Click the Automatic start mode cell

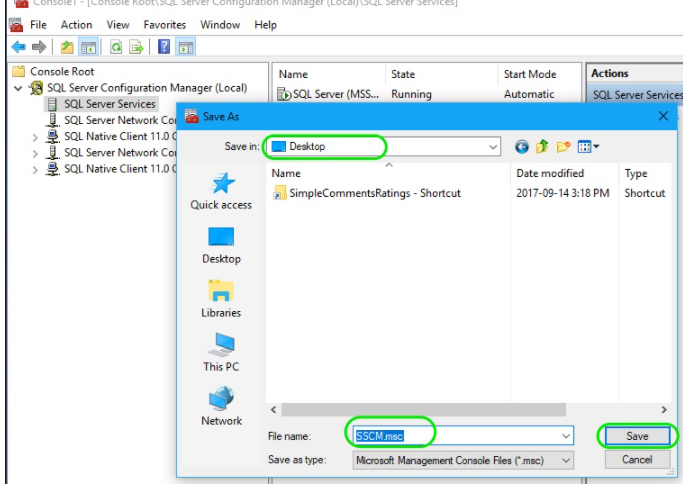click(529, 94)
